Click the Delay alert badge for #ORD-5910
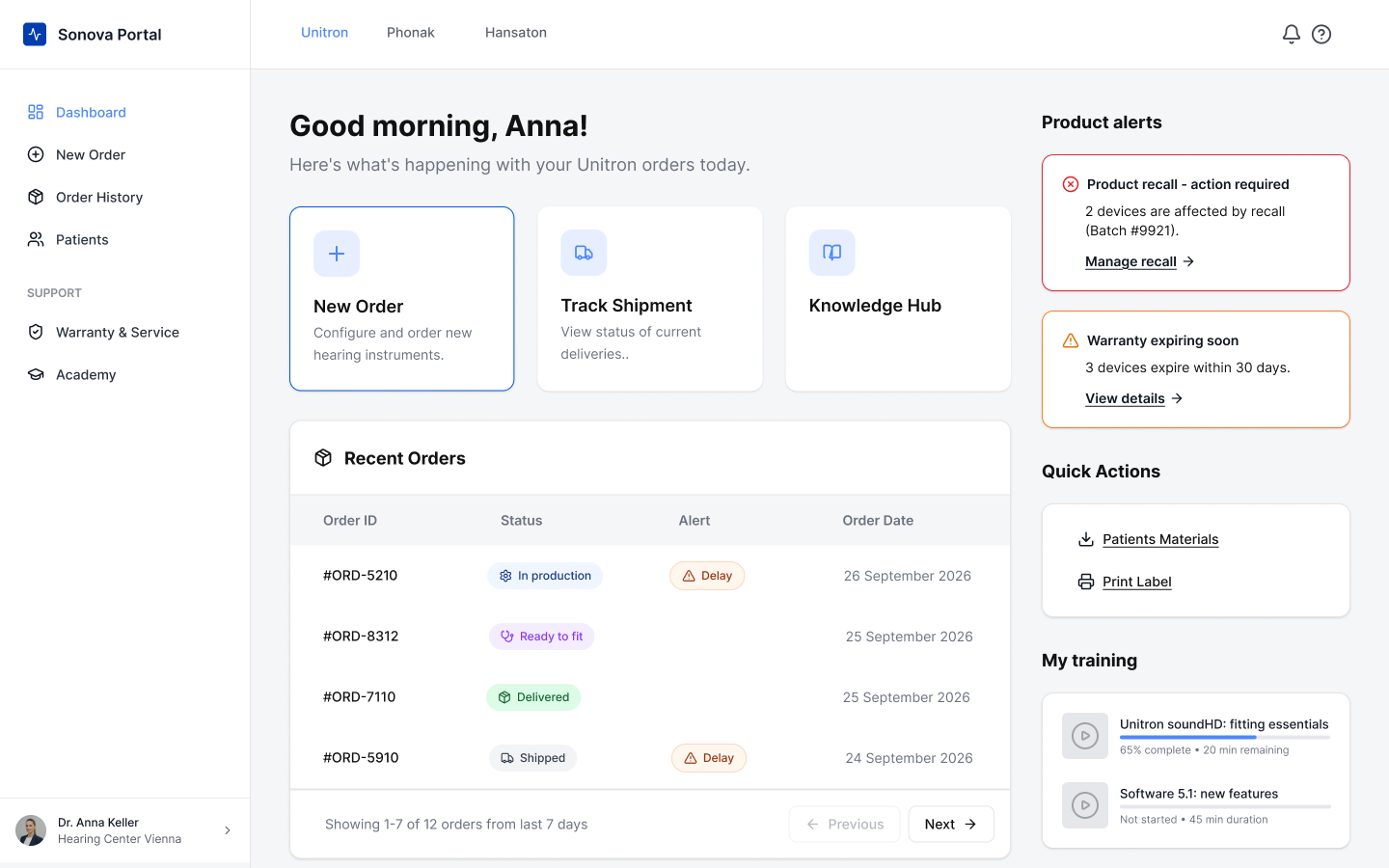This screenshot has height=868, width=1389. click(x=709, y=758)
